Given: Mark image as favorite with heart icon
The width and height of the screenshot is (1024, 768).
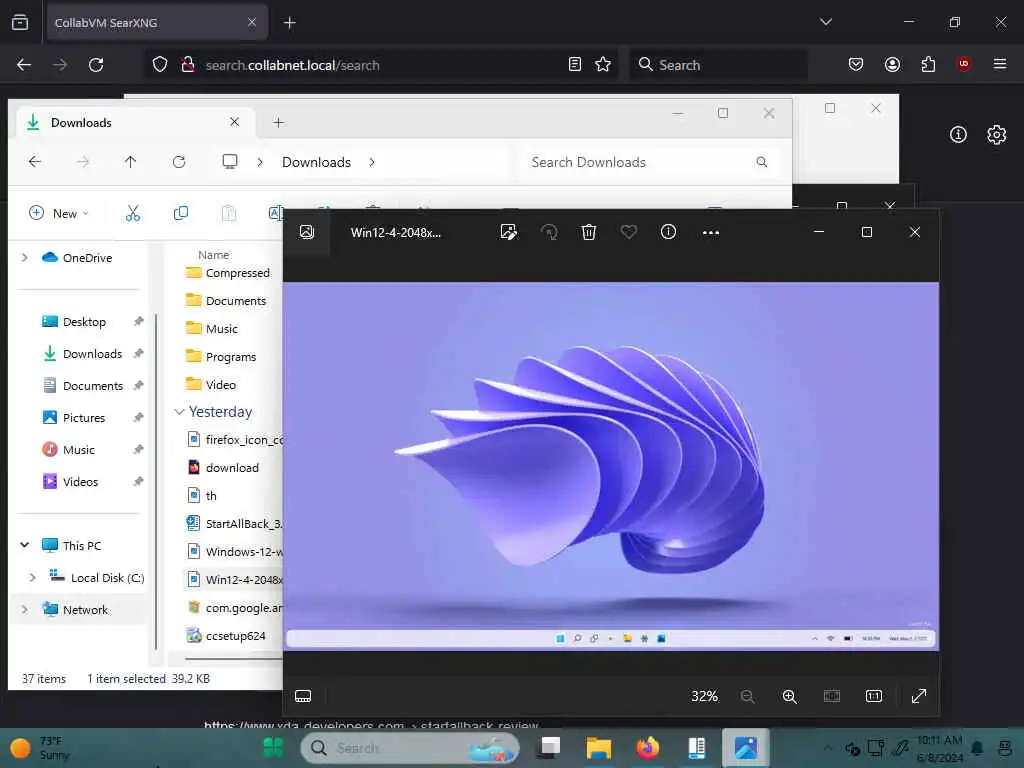Looking at the screenshot, I should pyautogui.click(x=628, y=232).
